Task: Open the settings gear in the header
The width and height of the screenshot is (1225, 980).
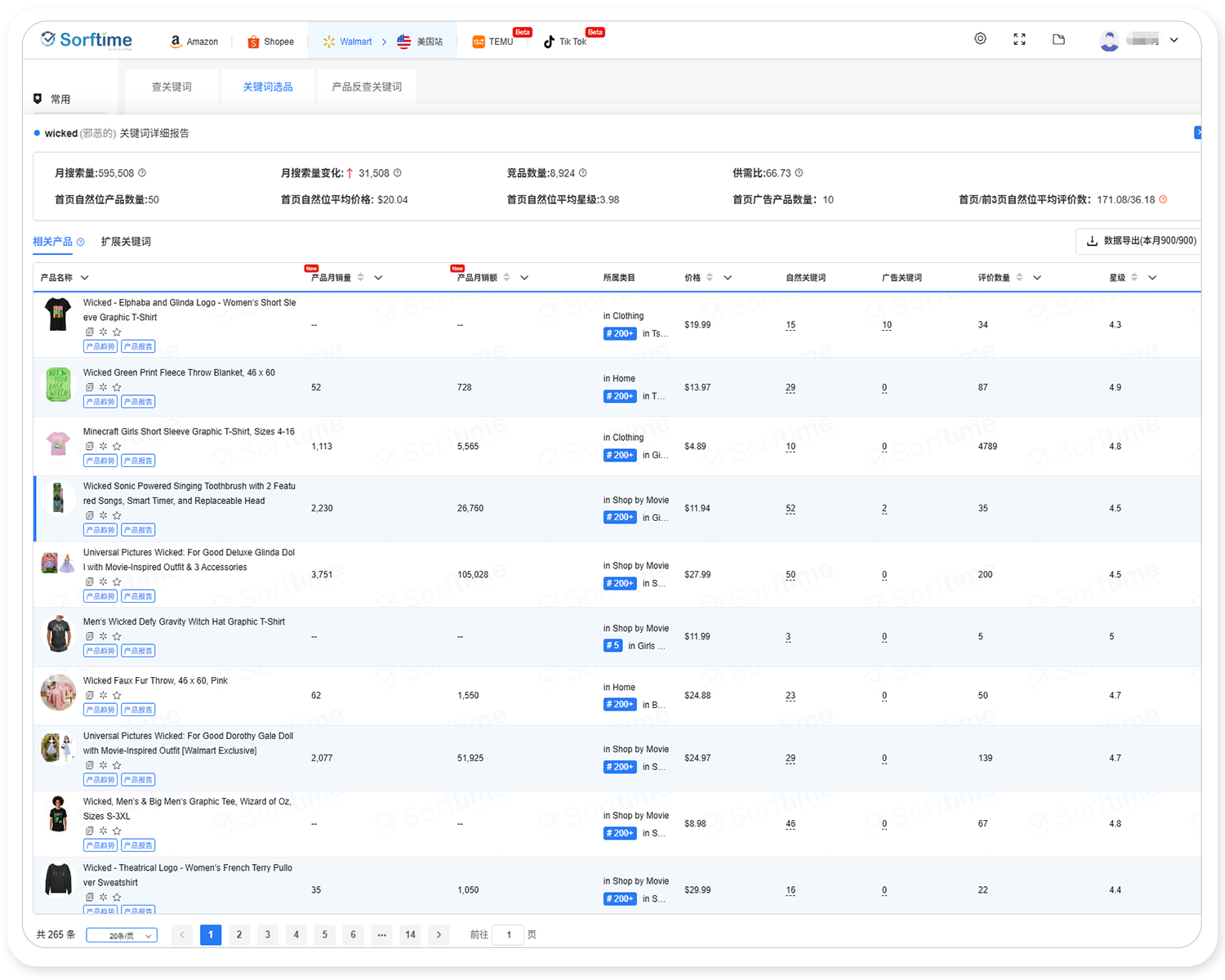Action: click(x=980, y=39)
